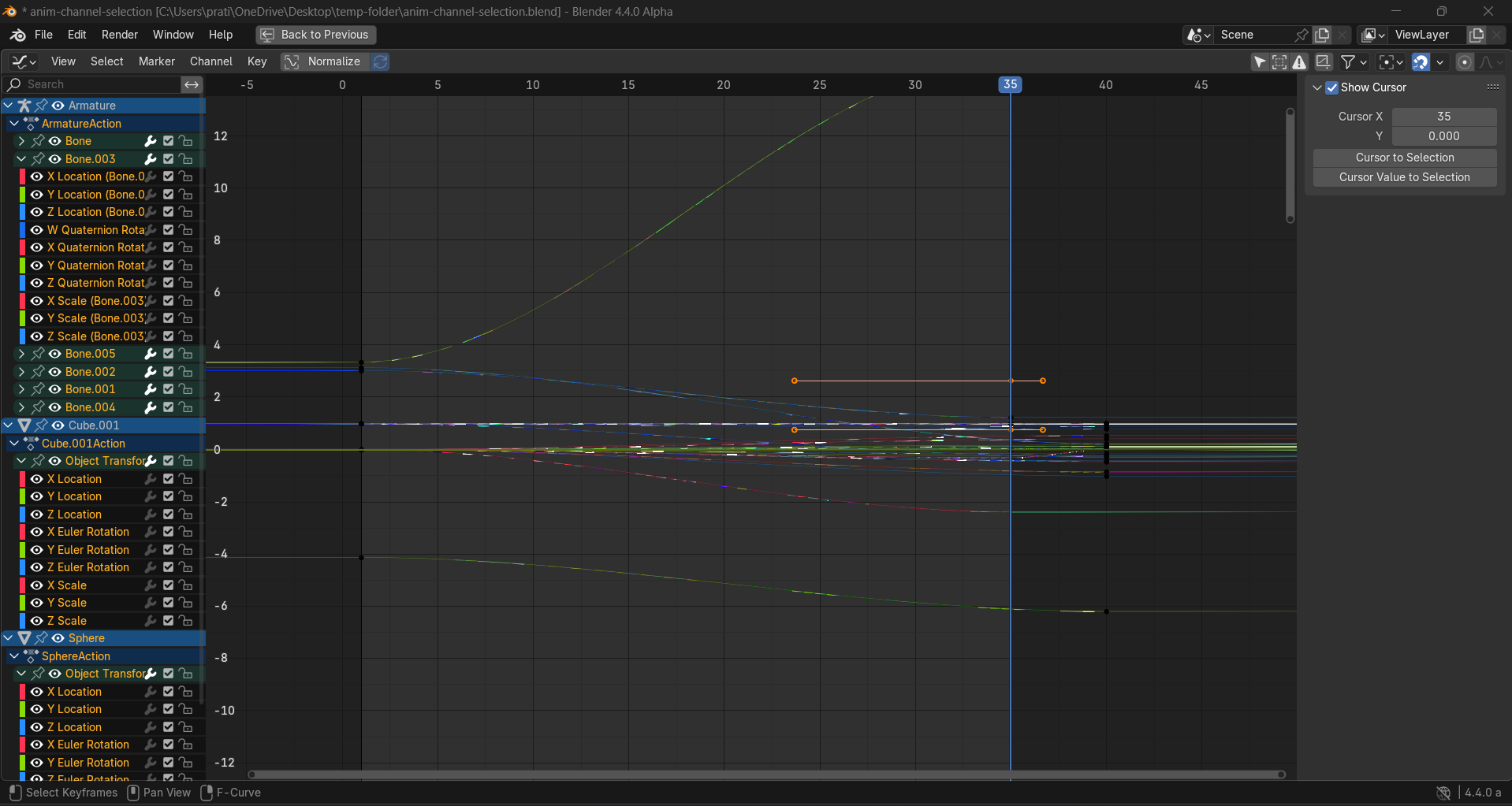Click the Cursor X value field
The width and height of the screenshot is (1512, 806).
1443,117
